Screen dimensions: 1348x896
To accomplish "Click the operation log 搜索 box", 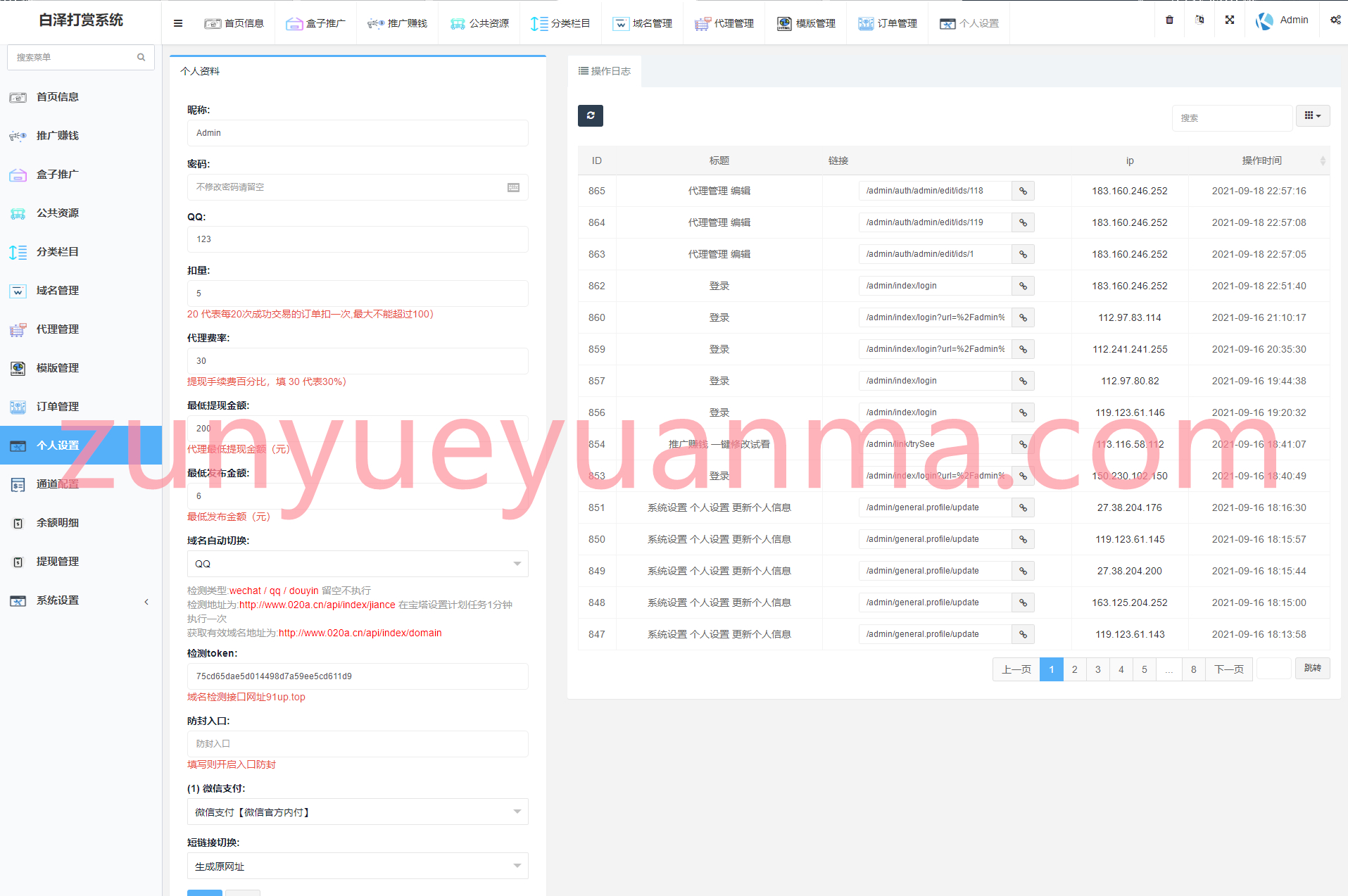I will (1232, 118).
